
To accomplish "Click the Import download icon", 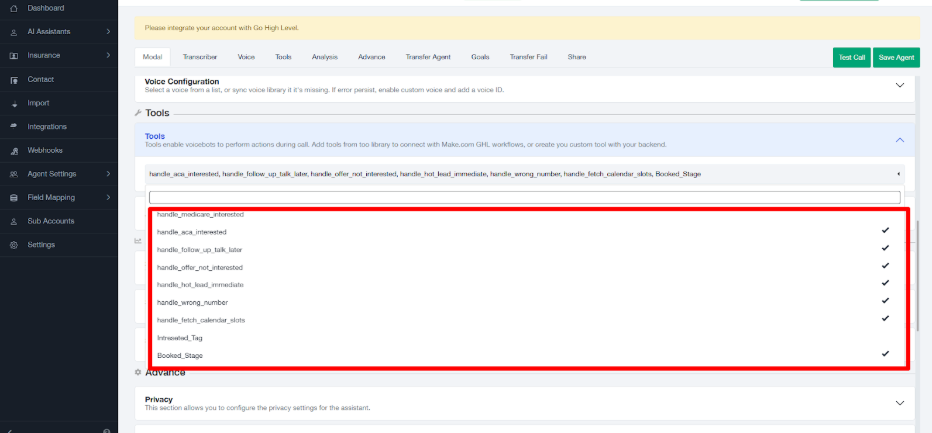I will [x=14, y=103].
